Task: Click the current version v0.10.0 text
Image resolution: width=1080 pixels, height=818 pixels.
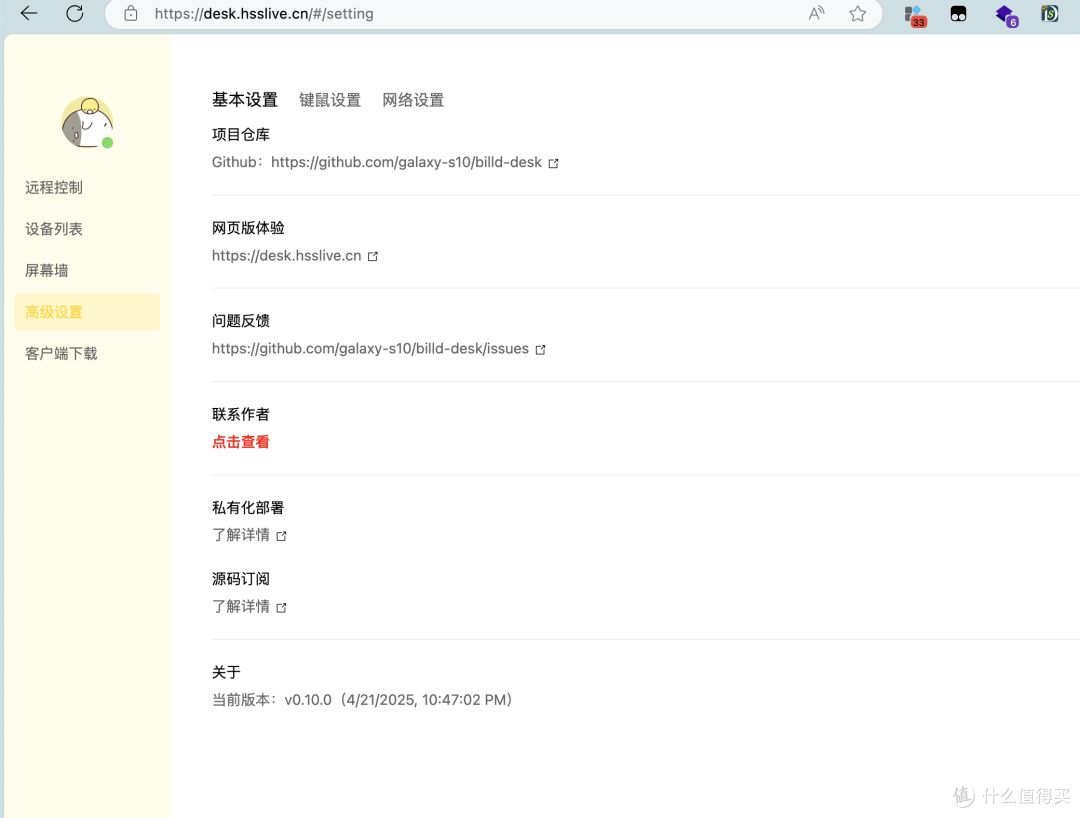Action: pyautogui.click(x=362, y=700)
